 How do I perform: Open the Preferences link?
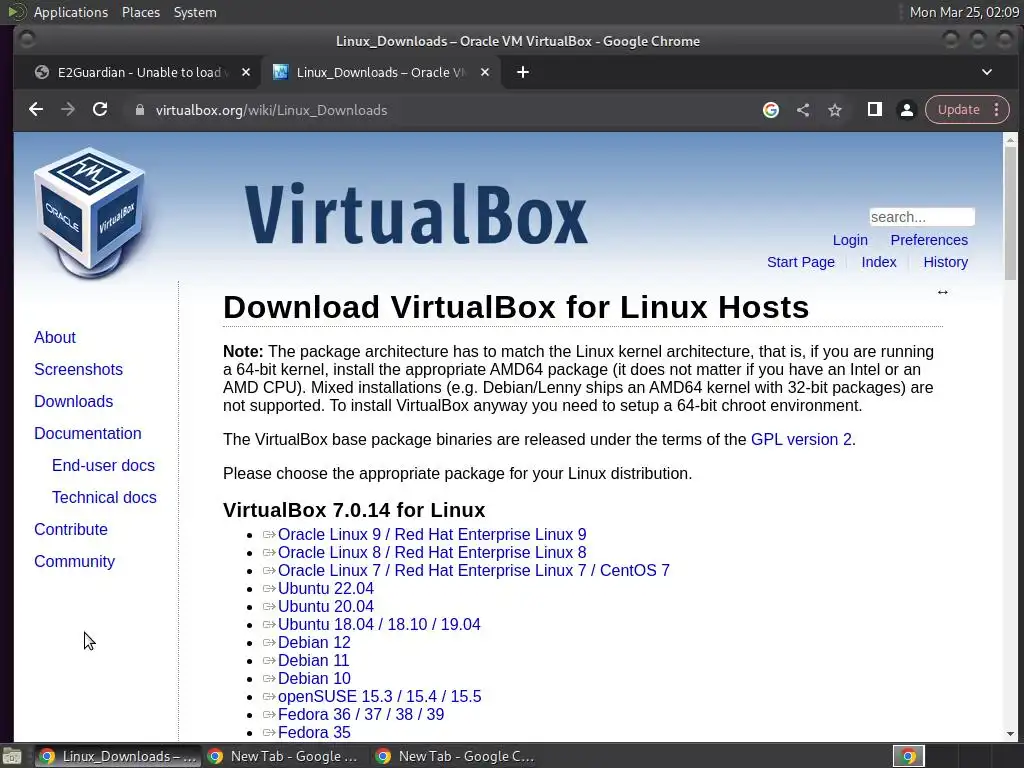pyautogui.click(x=929, y=240)
